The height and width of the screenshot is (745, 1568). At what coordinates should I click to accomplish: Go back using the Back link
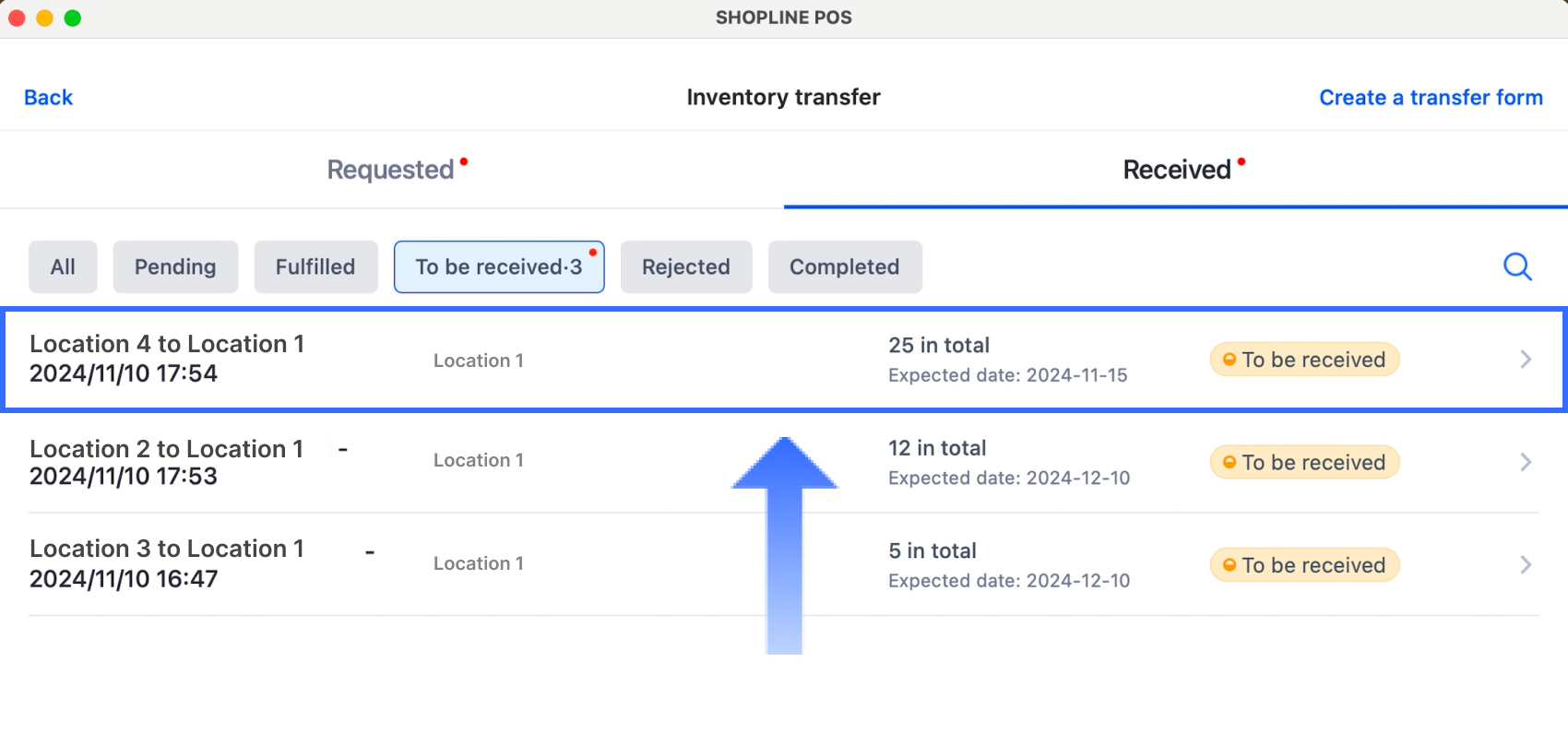[48, 98]
